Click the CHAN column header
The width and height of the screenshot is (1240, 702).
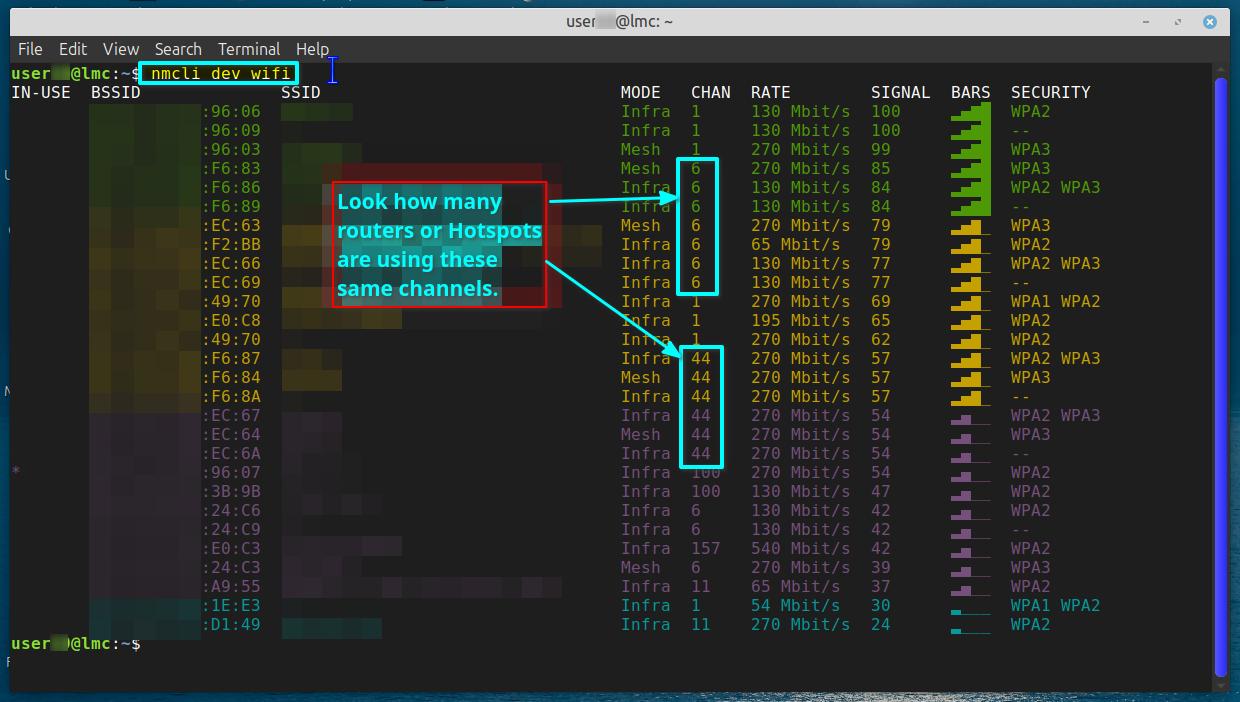click(x=711, y=92)
